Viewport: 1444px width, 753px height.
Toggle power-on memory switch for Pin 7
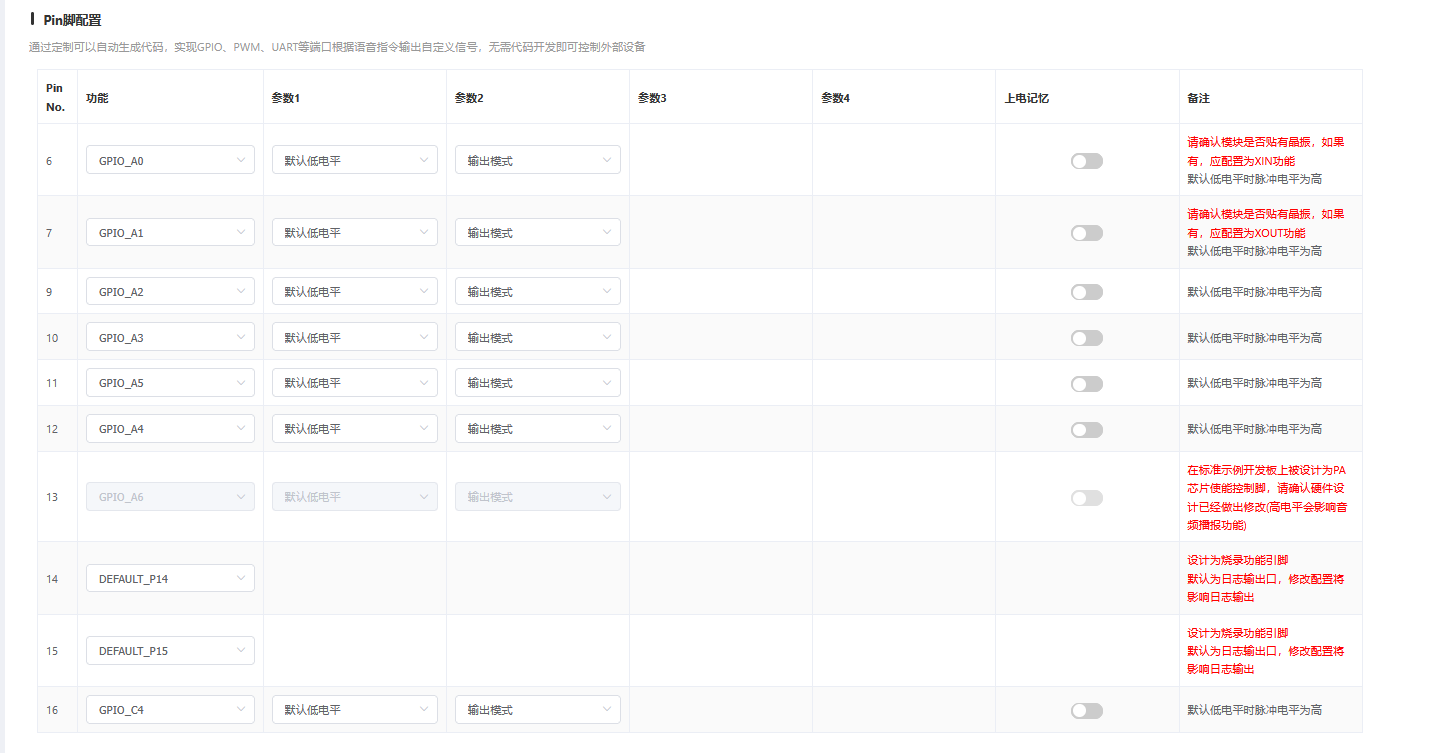tap(1086, 233)
